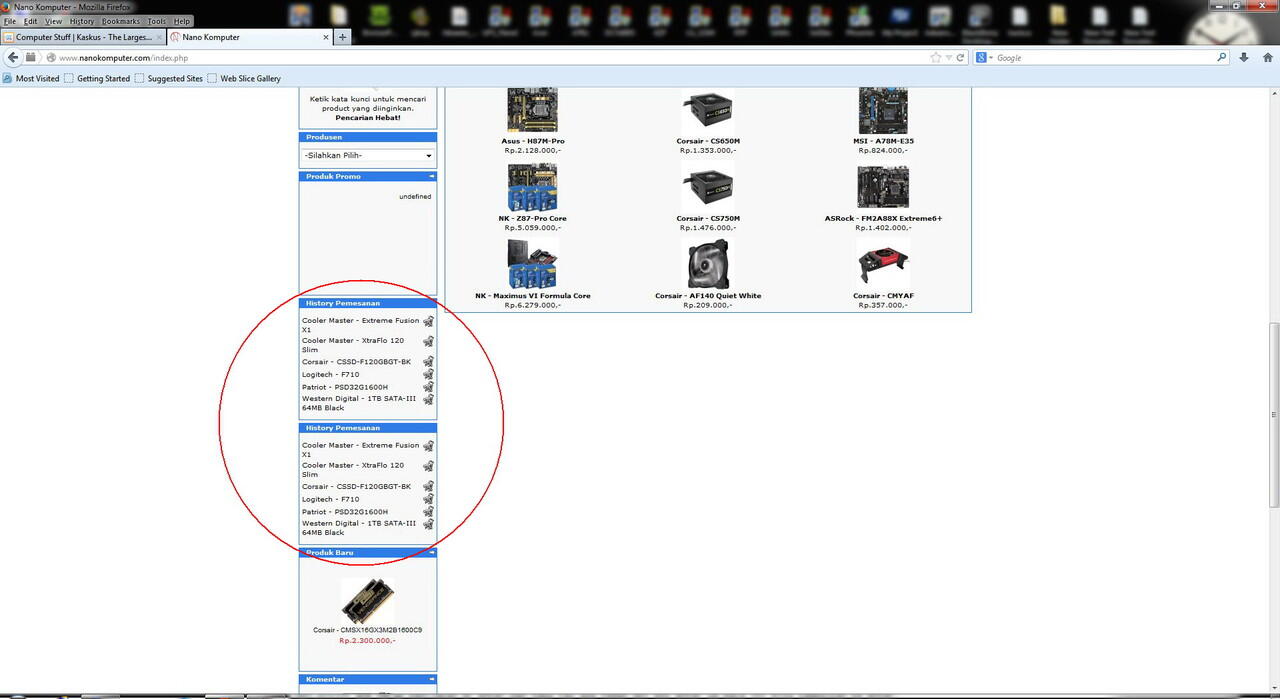
Task: Click the Corsair CS750M power supply image
Action: point(708,187)
